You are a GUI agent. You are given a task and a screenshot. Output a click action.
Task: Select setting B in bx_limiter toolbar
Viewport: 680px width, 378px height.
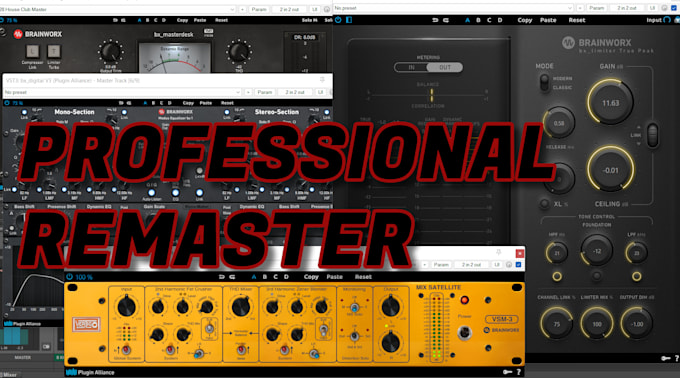tap(478, 20)
